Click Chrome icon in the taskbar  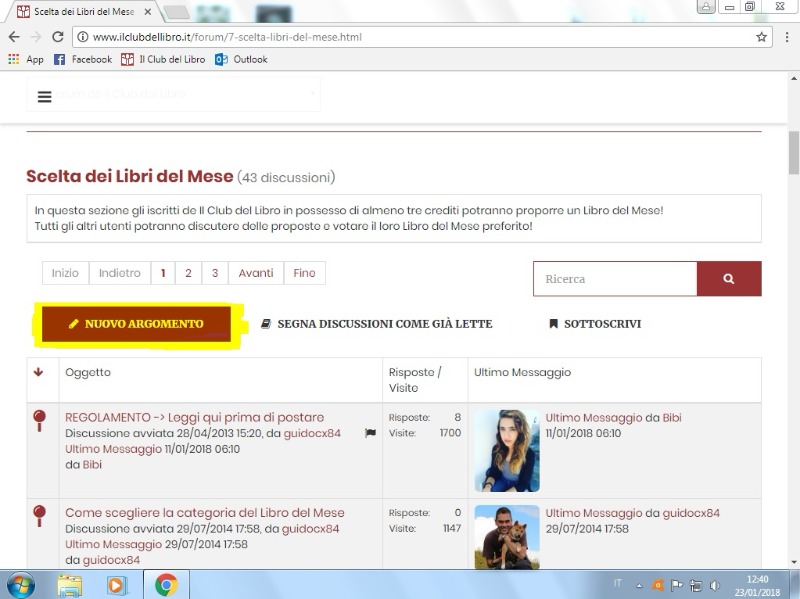point(166,584)
